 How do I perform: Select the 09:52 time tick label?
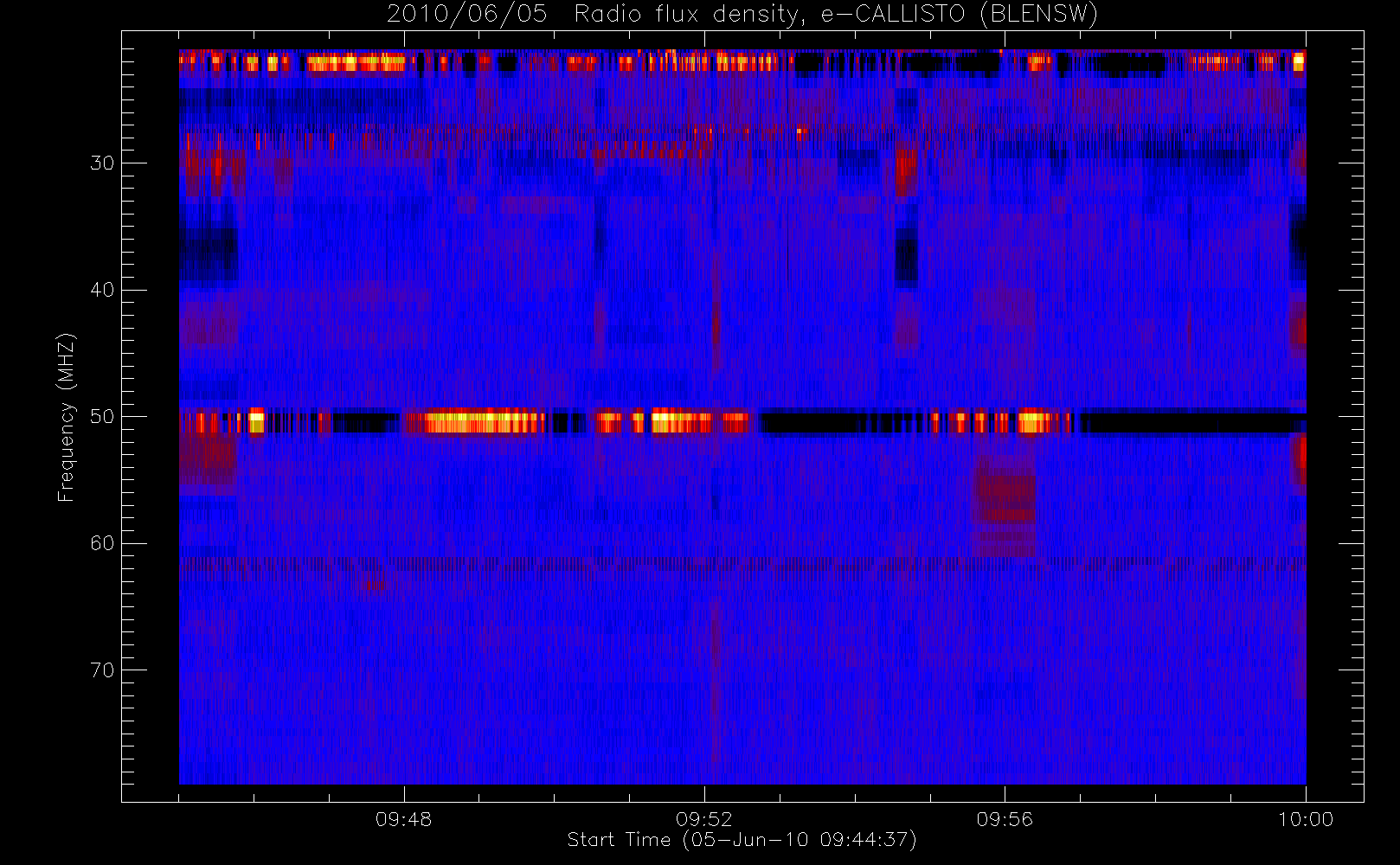(704, 819)
